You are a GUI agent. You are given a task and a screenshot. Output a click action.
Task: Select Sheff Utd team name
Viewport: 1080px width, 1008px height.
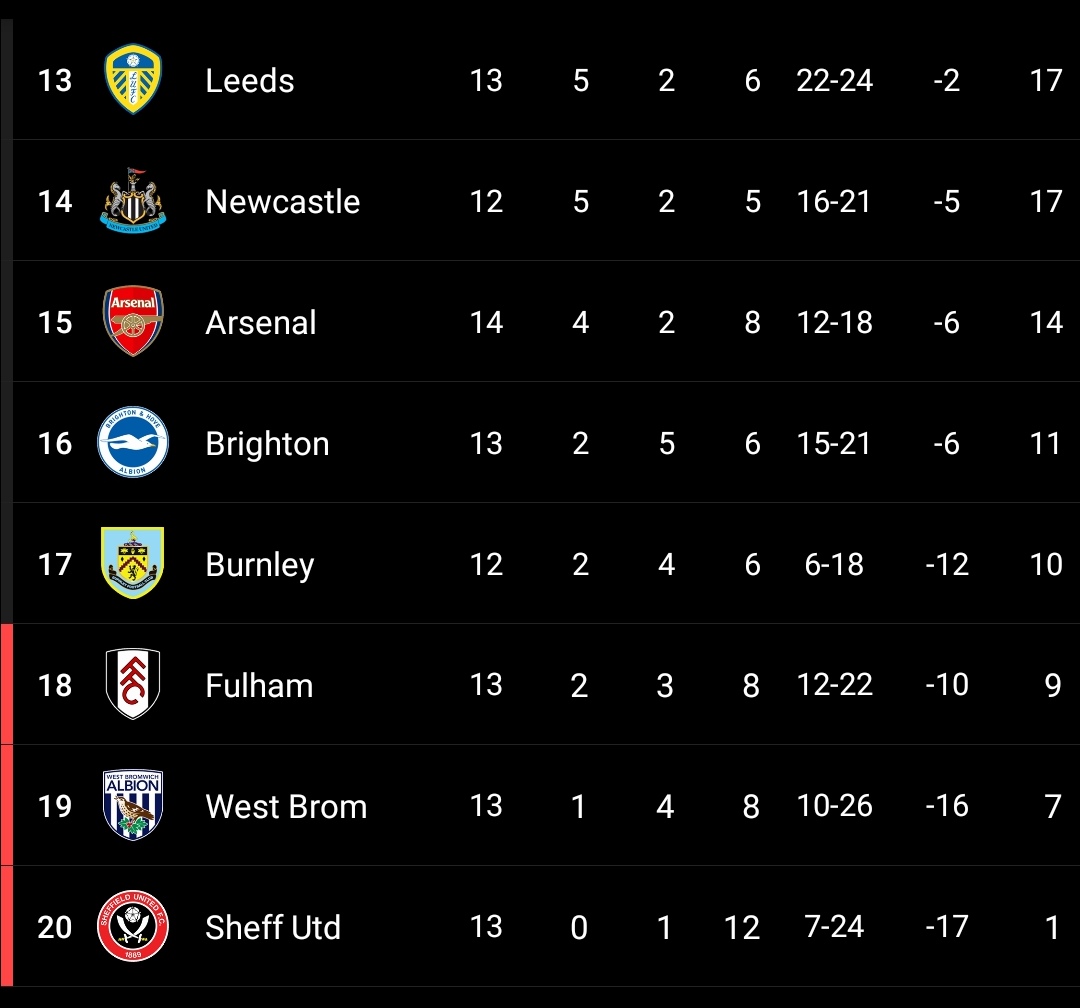[x=273, y=927]
